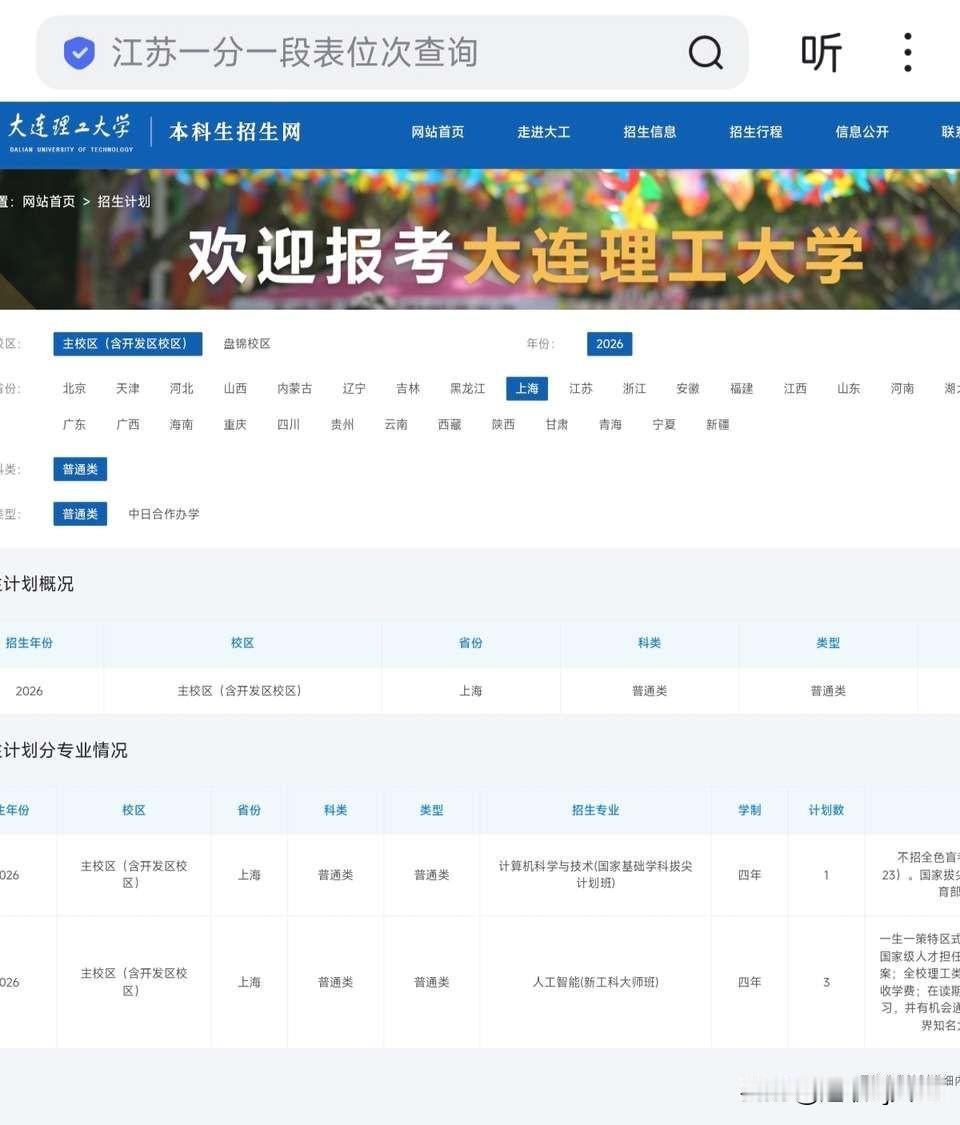The image size is (960, 1125).
Task: Select 山东 province filter
Action: 849,388
